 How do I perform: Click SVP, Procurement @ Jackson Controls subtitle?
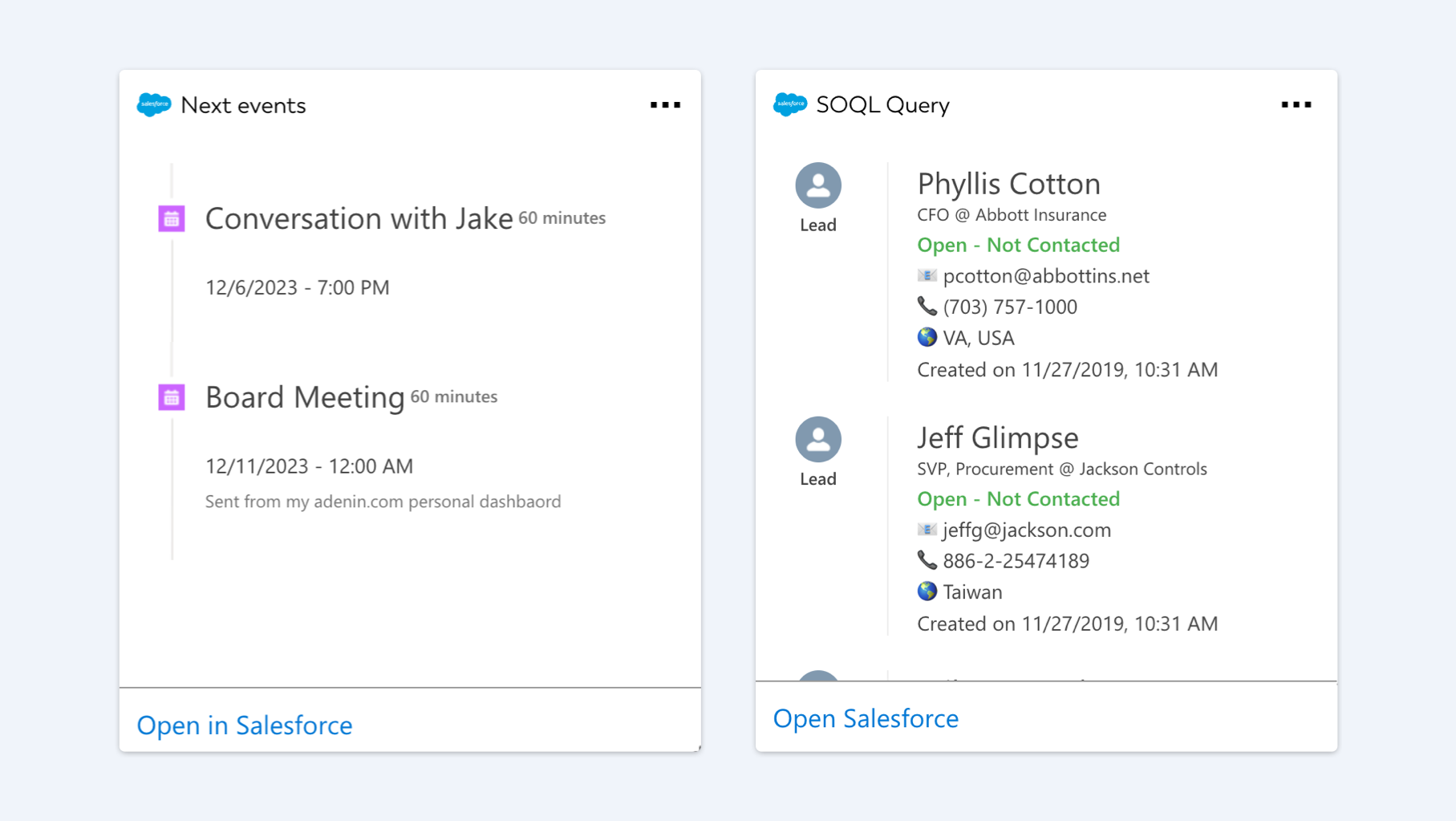[x=1061, y=469]
